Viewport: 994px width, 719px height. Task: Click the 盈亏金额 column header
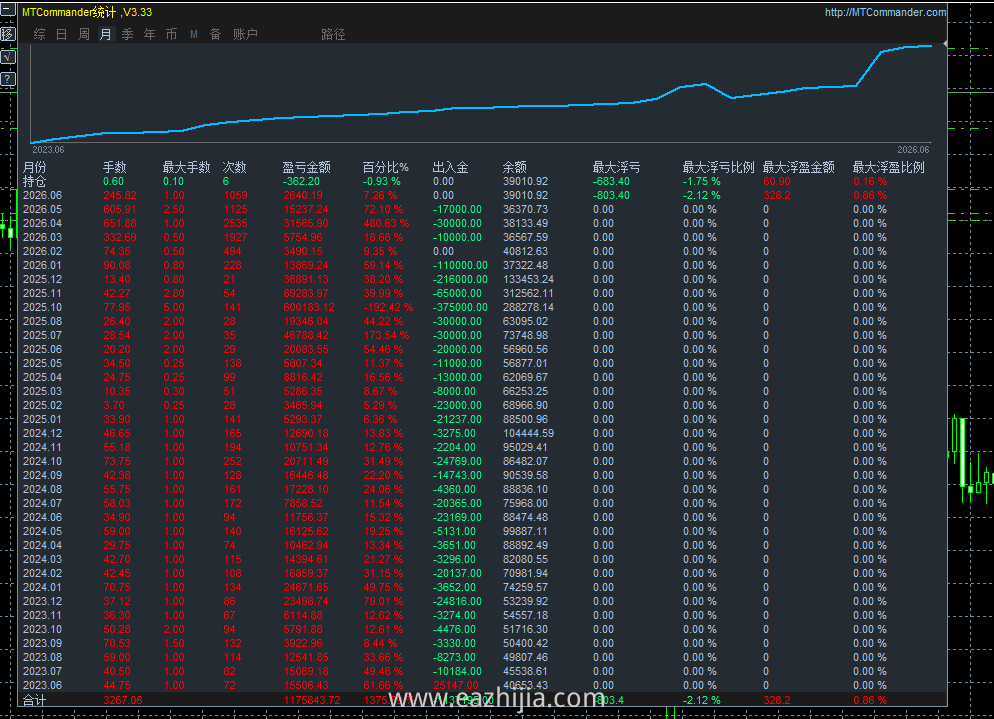pyautogui.click(x=306, y=167)
